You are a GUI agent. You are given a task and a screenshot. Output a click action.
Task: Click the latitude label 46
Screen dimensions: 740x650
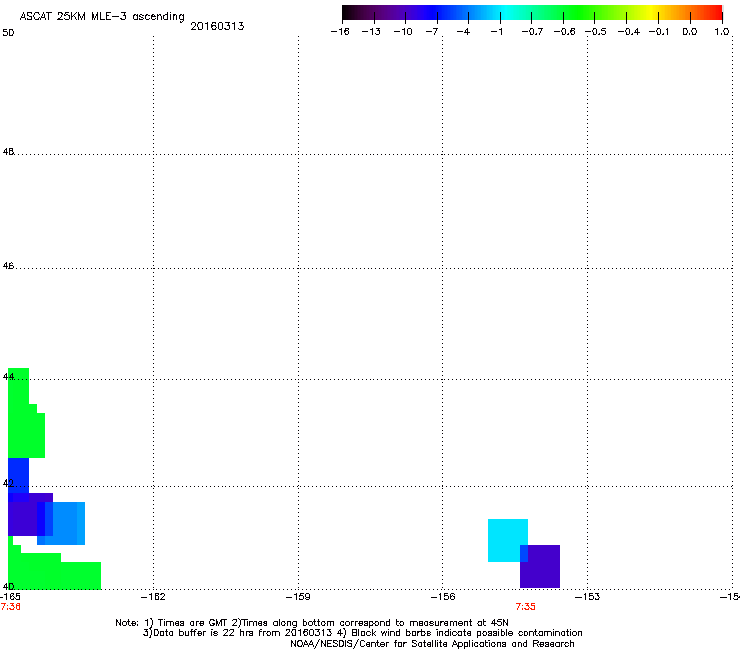(8, 266)
